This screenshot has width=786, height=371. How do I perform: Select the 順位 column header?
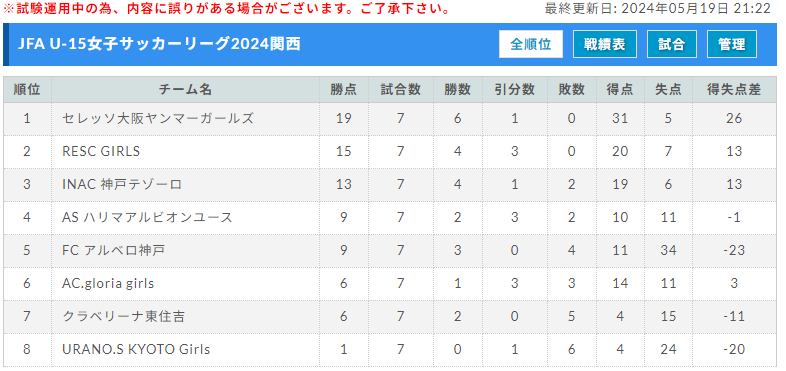click(27, 90)
